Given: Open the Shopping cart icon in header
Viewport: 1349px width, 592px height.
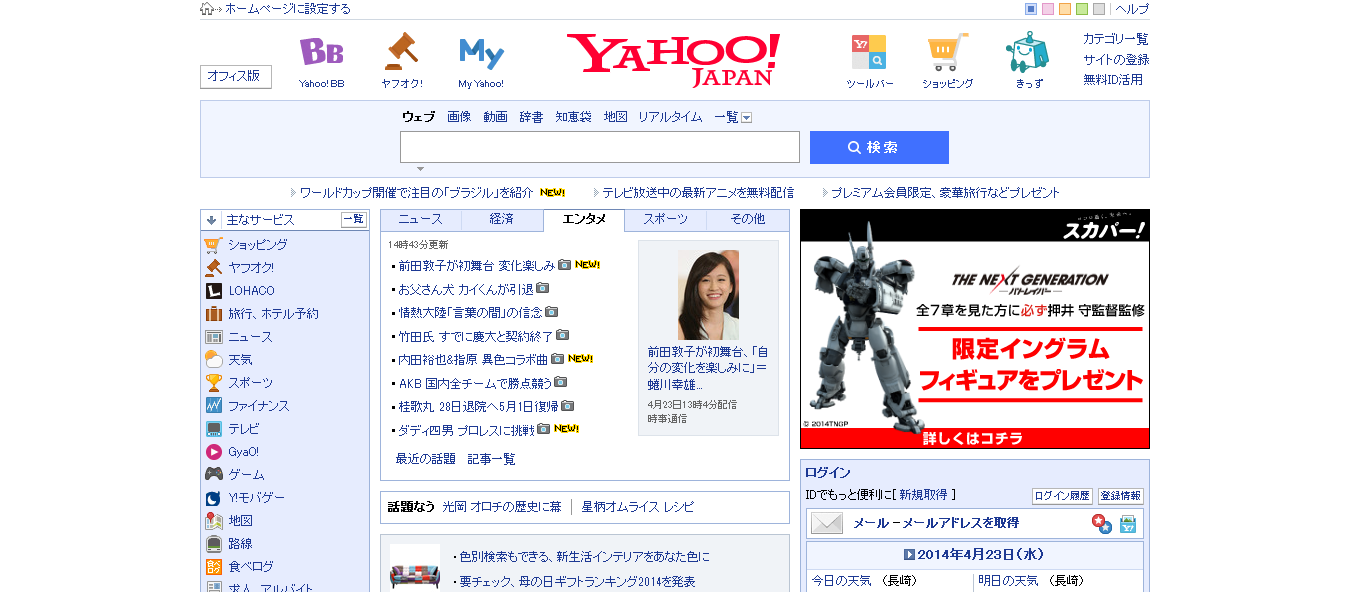Looking at the screenshot, I should click(x=947, y=52).
